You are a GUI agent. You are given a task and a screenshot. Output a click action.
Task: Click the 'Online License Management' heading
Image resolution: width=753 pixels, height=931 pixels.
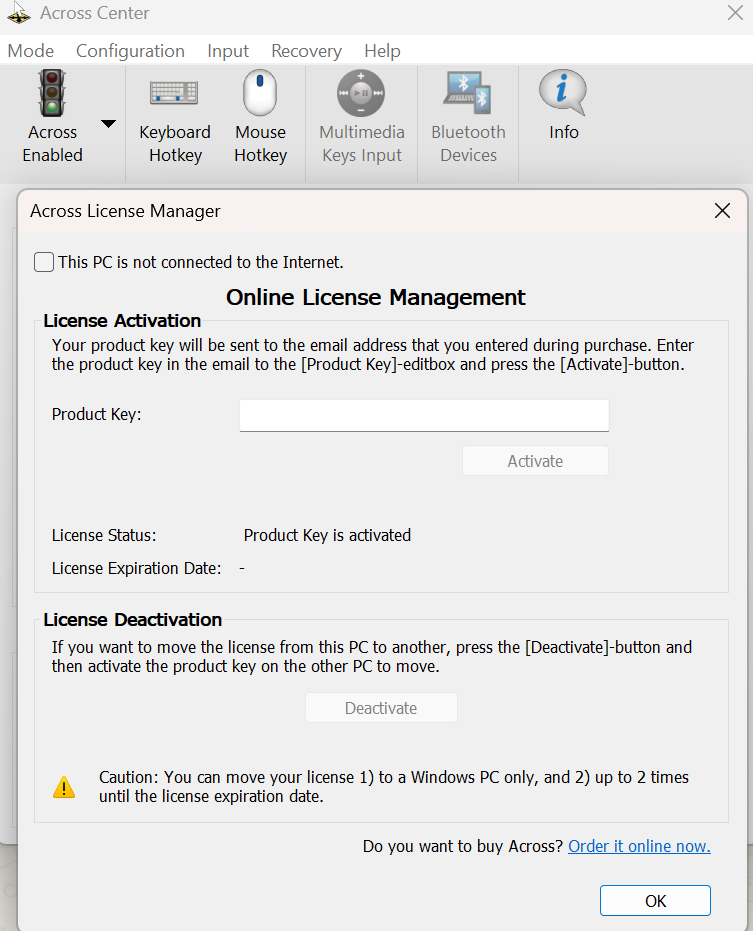tap(376, 297)
